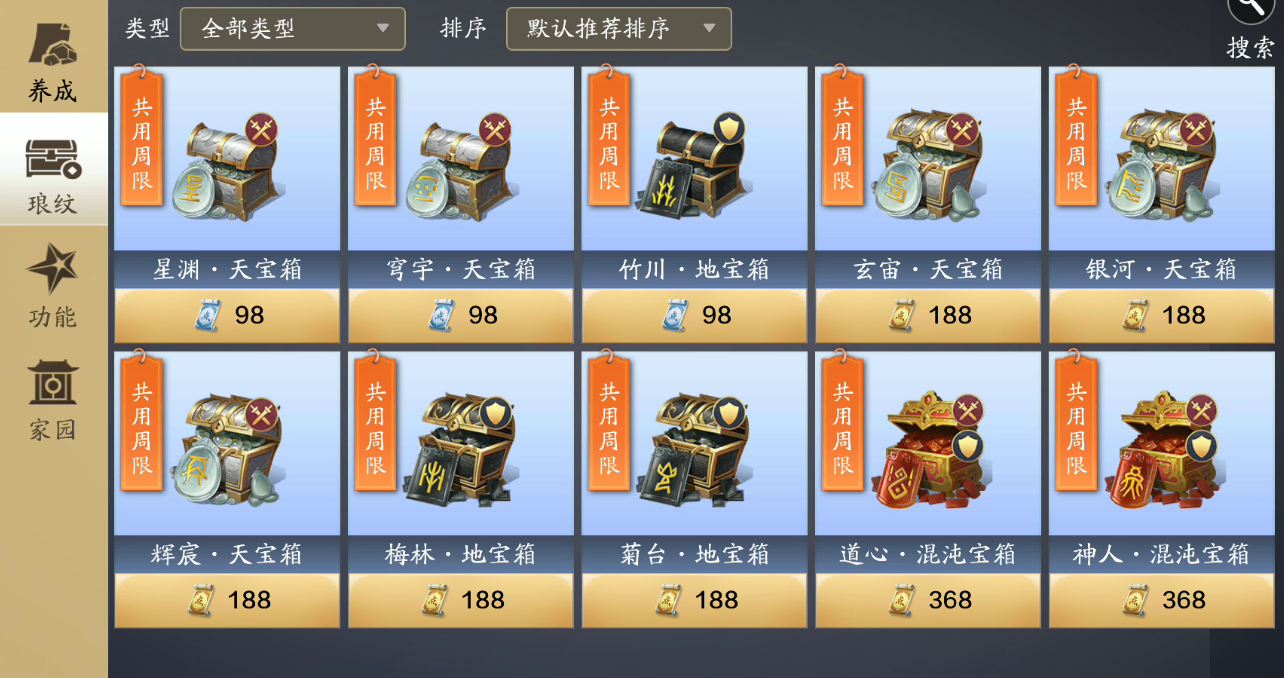Expand the 全部类型 type dropdown
The height and width of the screenshot is (678, 1284).
click(292, 29)
